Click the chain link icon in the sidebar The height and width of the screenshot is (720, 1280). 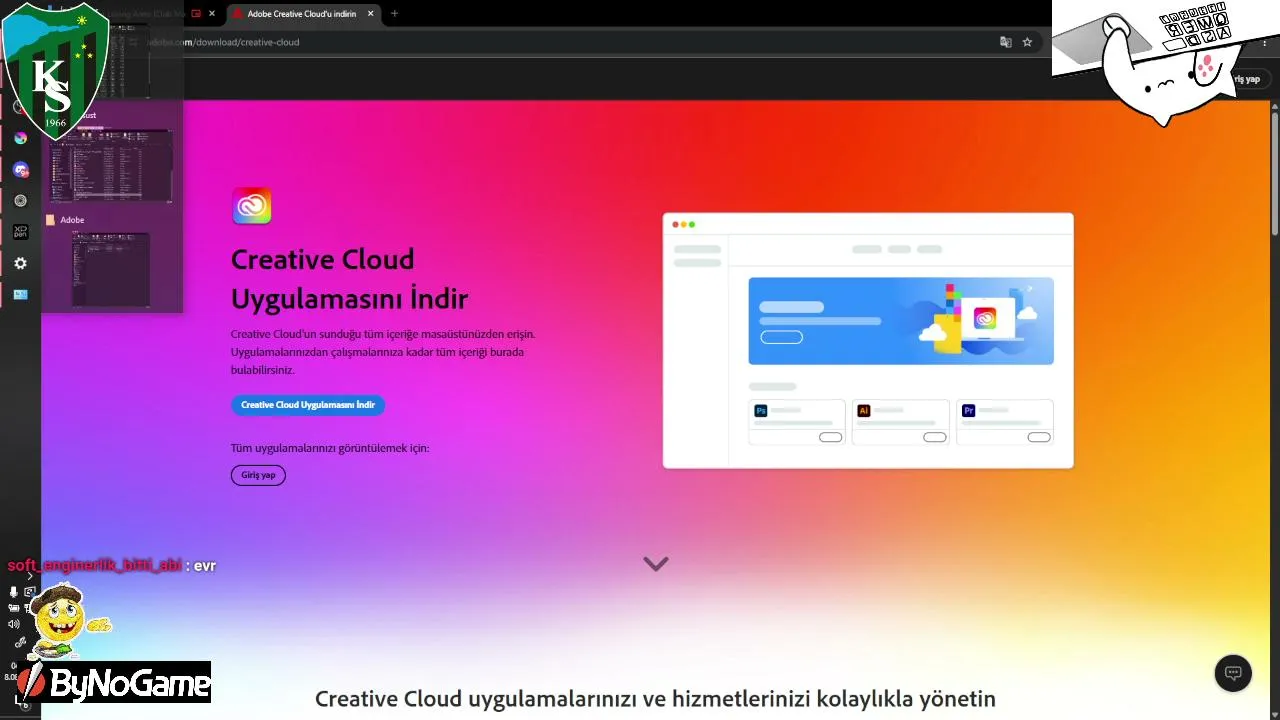tap(20, 642)
